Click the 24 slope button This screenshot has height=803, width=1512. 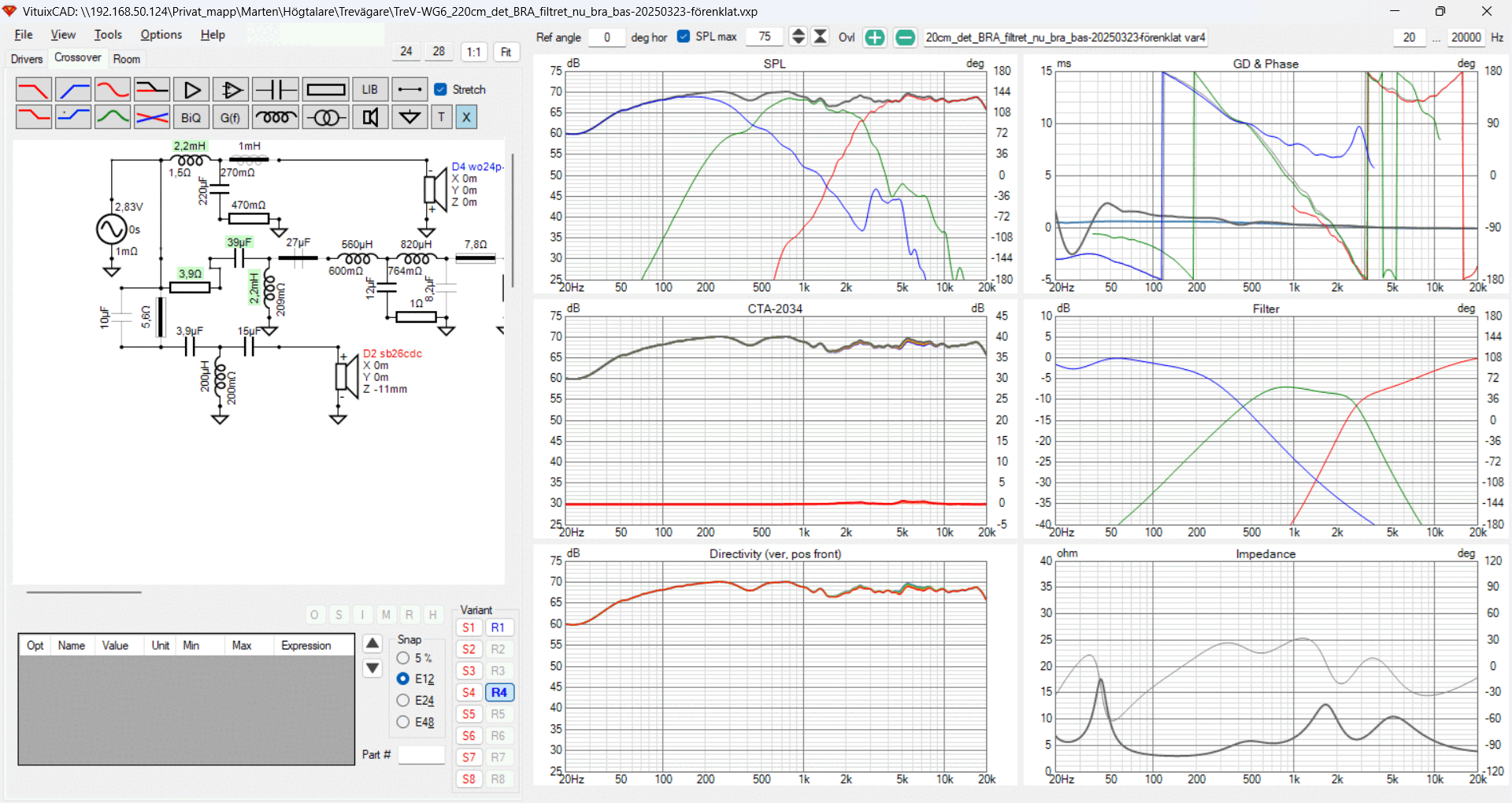(x=406, y=52)
